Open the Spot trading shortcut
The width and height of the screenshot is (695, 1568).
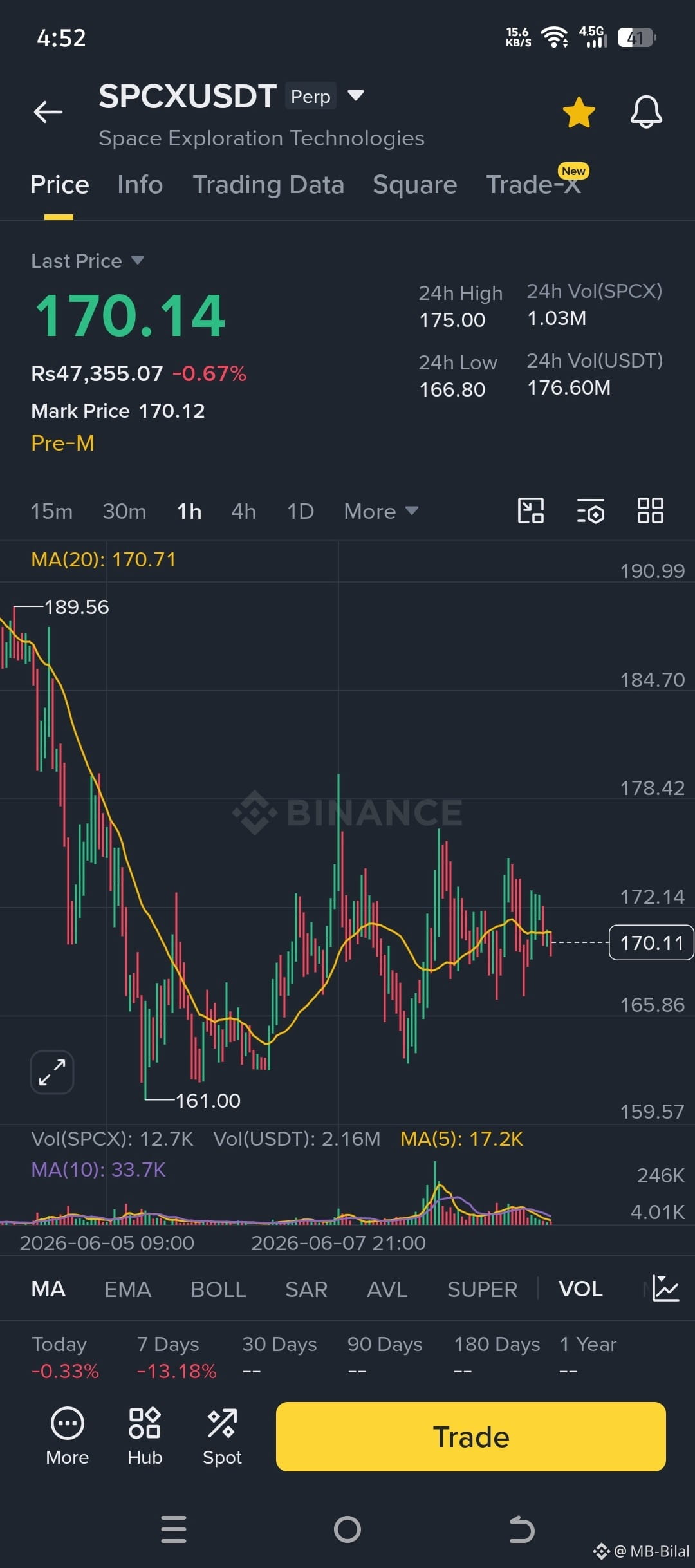click(222, 1436)
